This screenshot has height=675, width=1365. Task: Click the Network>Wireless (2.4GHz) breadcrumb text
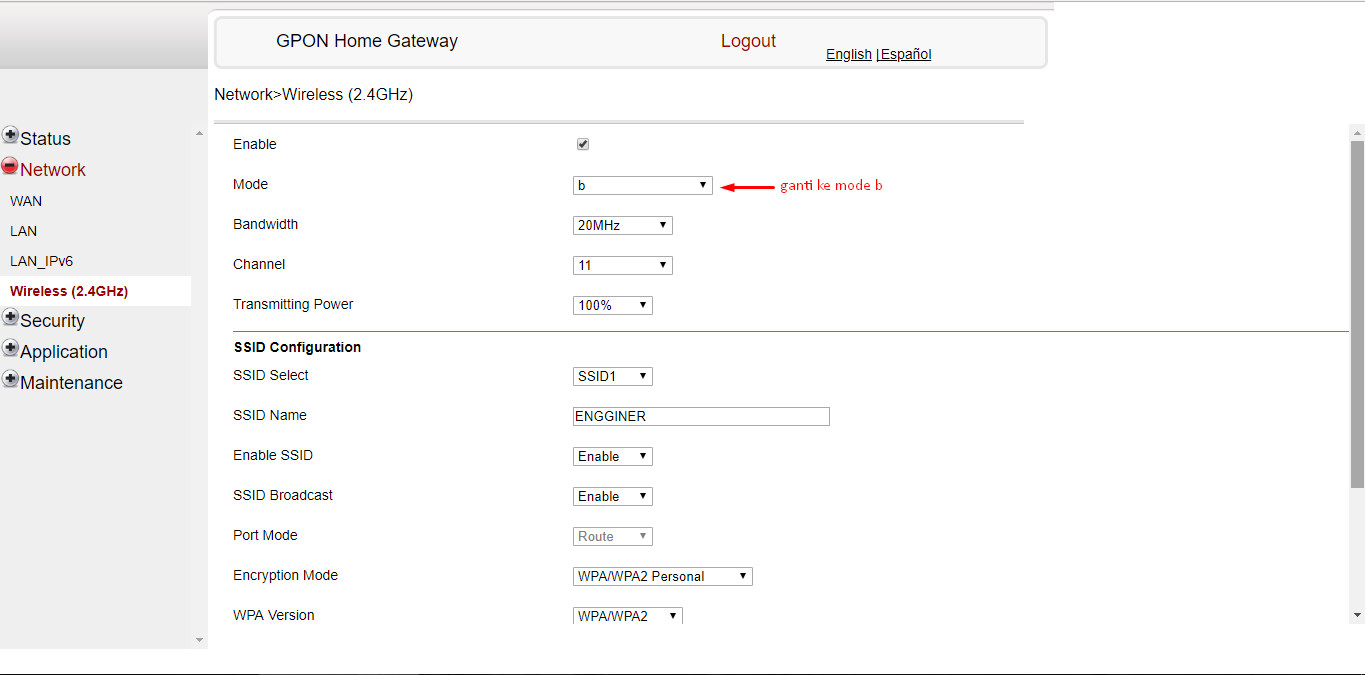(314, 94)
